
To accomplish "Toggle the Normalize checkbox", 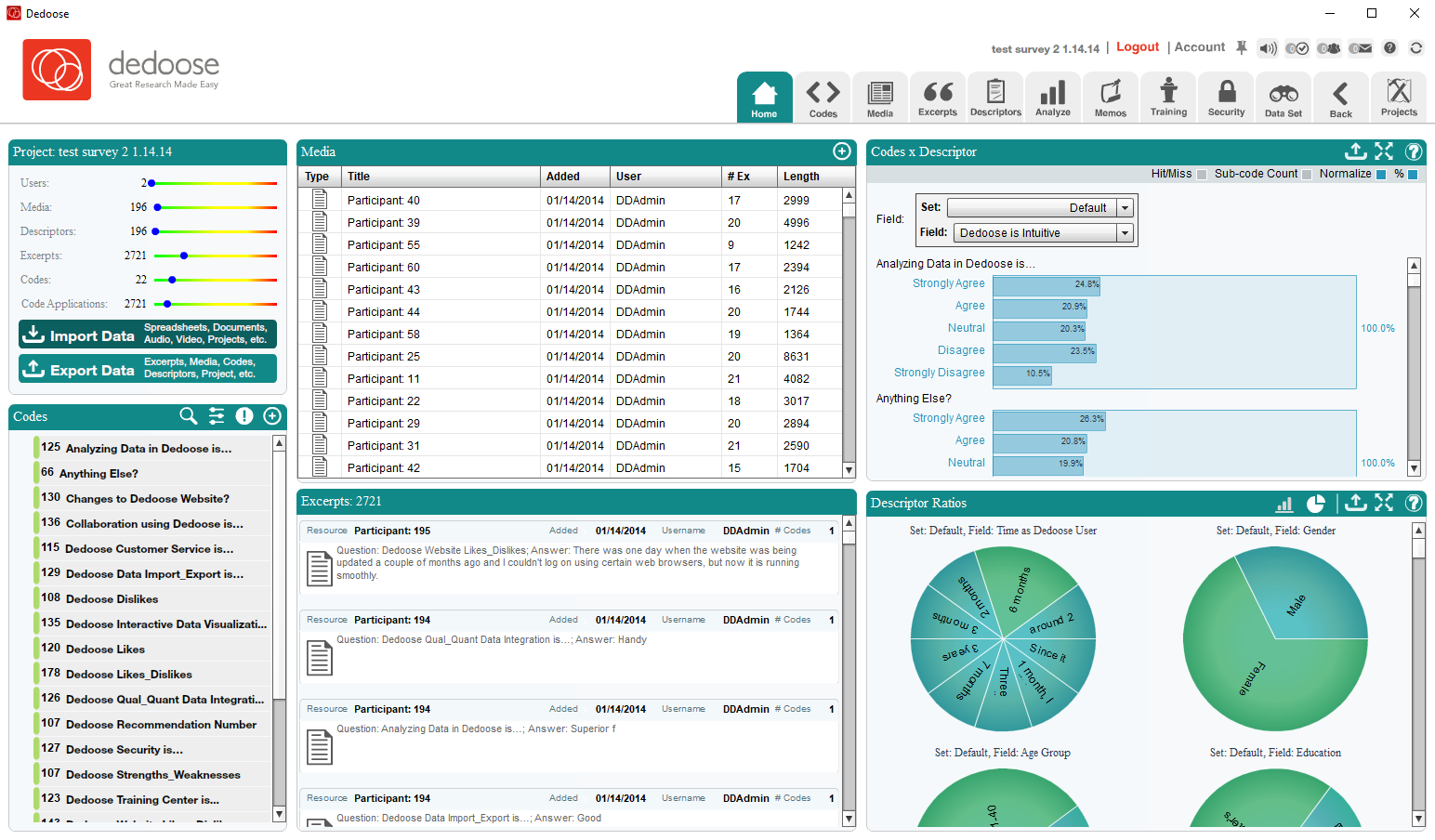I will pyautogui.click(x=1381, y=175).
